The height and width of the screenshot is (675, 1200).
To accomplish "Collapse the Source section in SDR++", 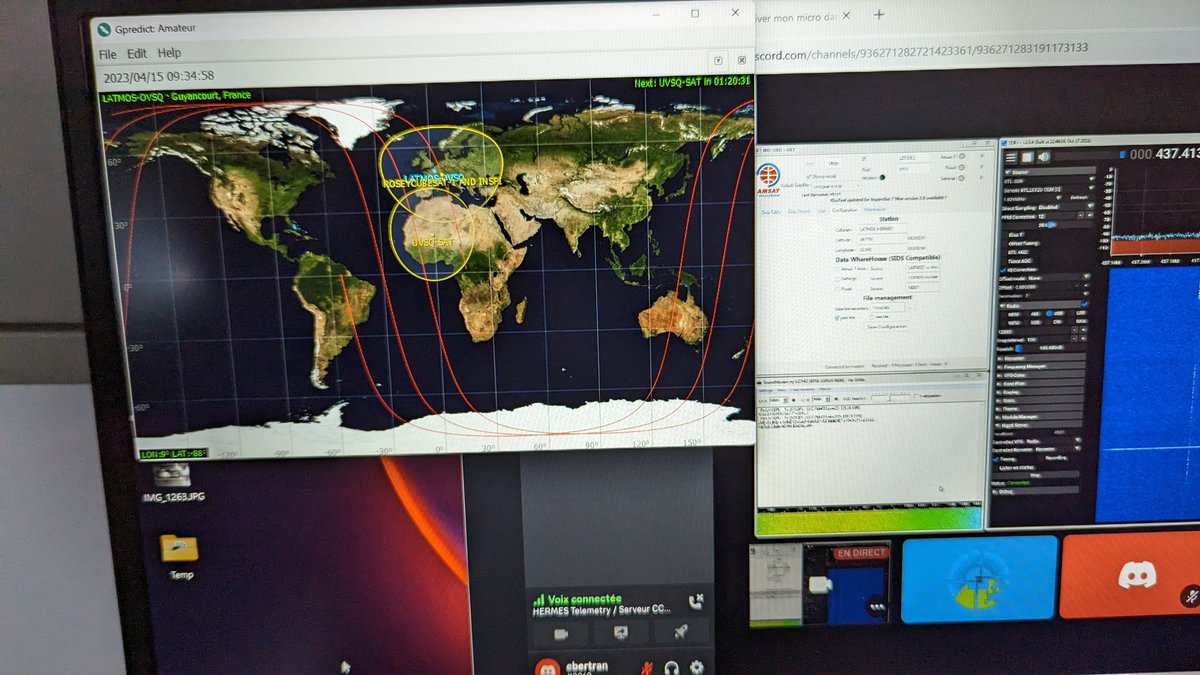I will pyautogui.click(x=1049, y=171).
